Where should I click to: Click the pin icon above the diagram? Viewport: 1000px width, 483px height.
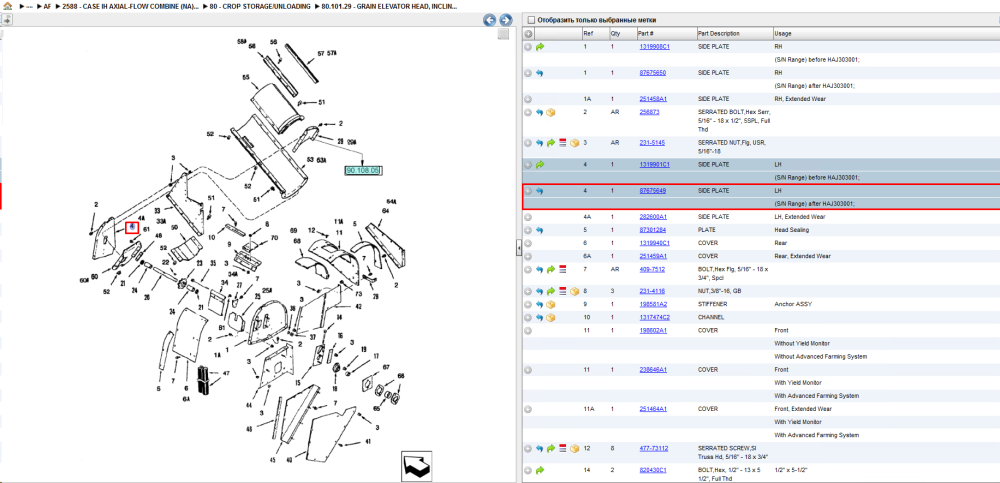(x=6, y=20)
